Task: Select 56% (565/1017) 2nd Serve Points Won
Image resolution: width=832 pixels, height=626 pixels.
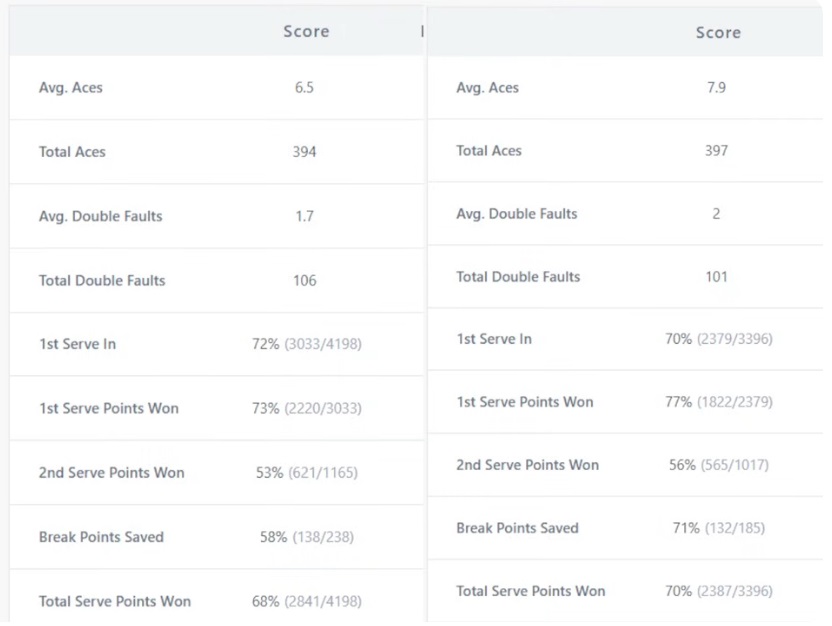Action: point(718,465)
